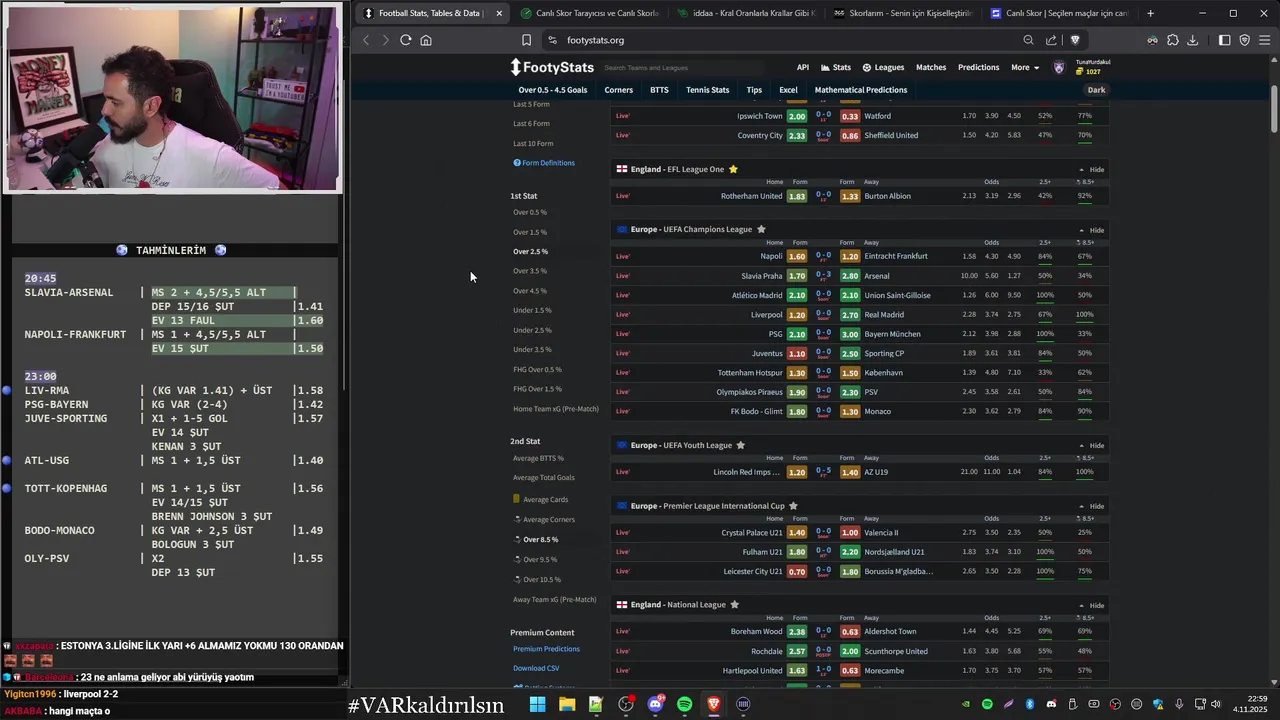Hide the England National League section
Screen dimensions: 1280x720
[1092, 605]
